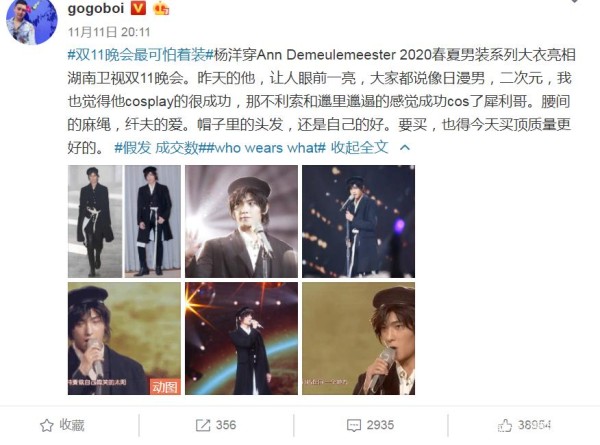Click the gogoboi profile avatar

[32, 21]
